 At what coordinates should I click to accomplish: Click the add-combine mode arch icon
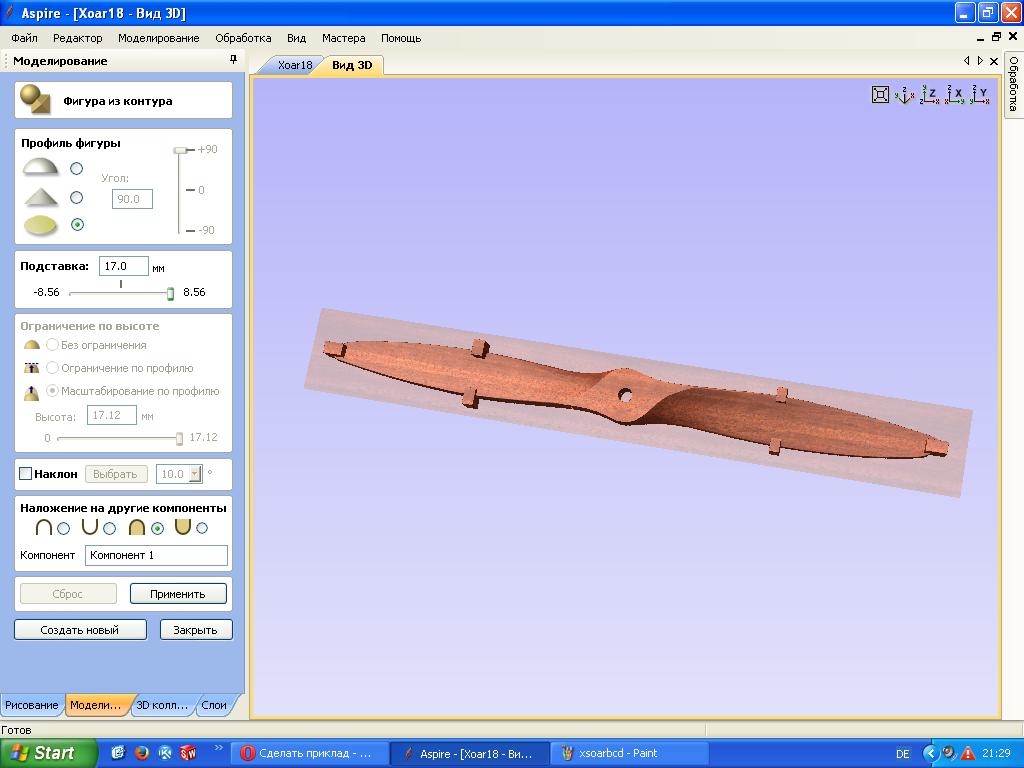[44, 527]
